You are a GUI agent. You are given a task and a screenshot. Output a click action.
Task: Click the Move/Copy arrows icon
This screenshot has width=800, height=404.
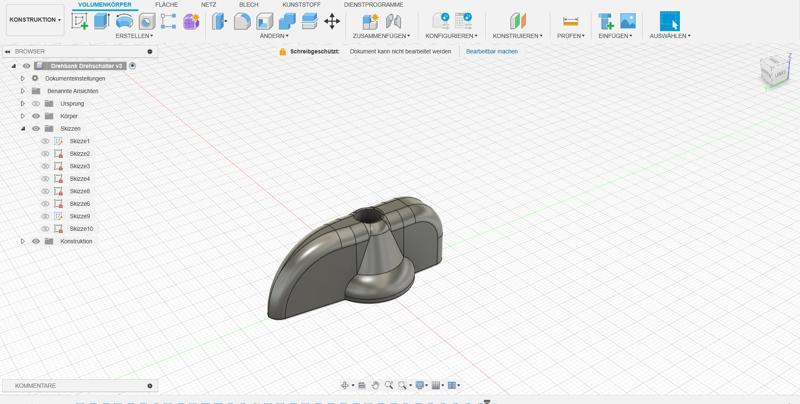[x=332, y=21]
